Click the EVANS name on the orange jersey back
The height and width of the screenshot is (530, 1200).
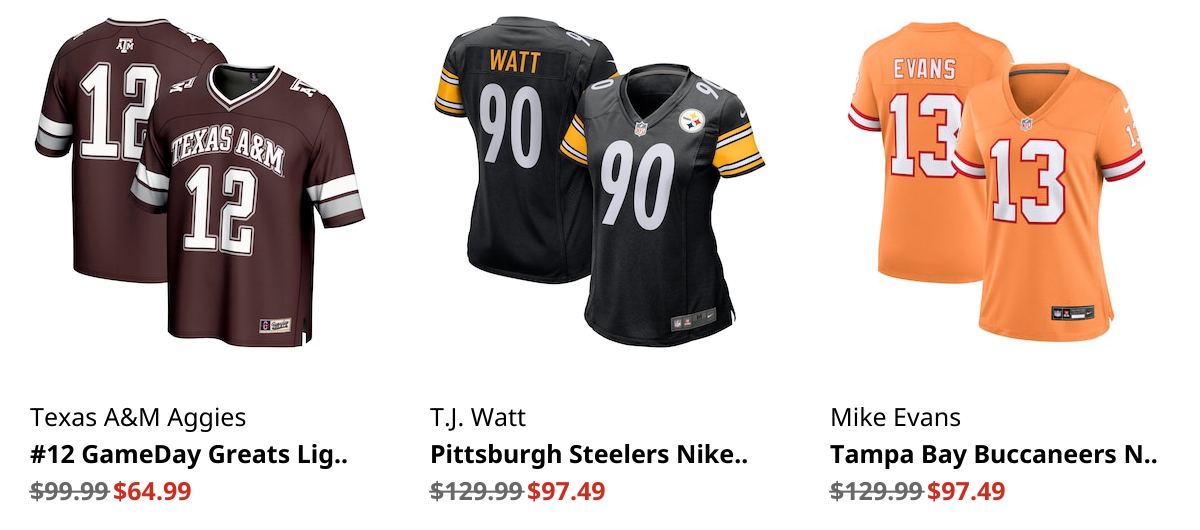(x=924, y=69)
